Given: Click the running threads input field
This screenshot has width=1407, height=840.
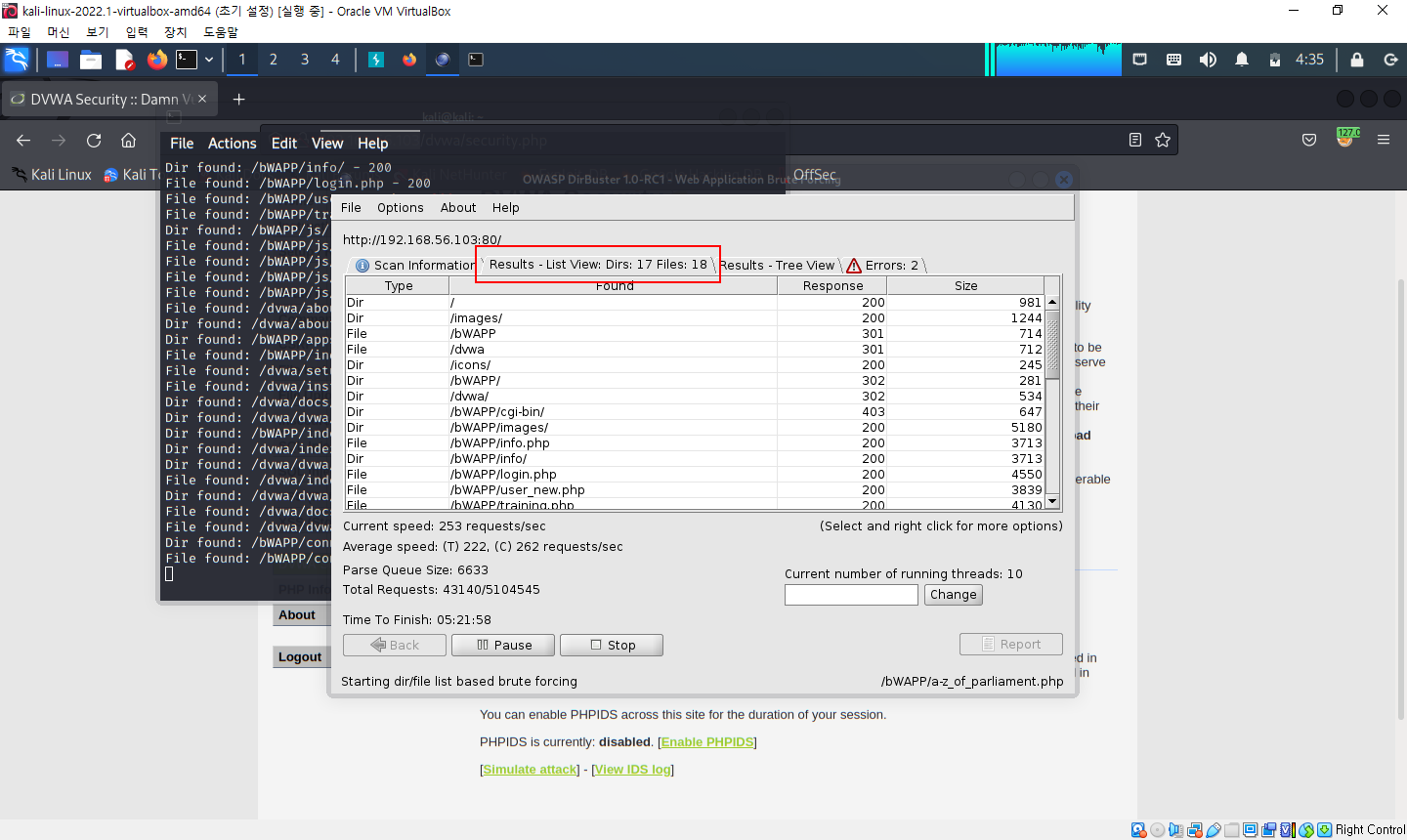Looking at the screenshot, I should 851,595.
